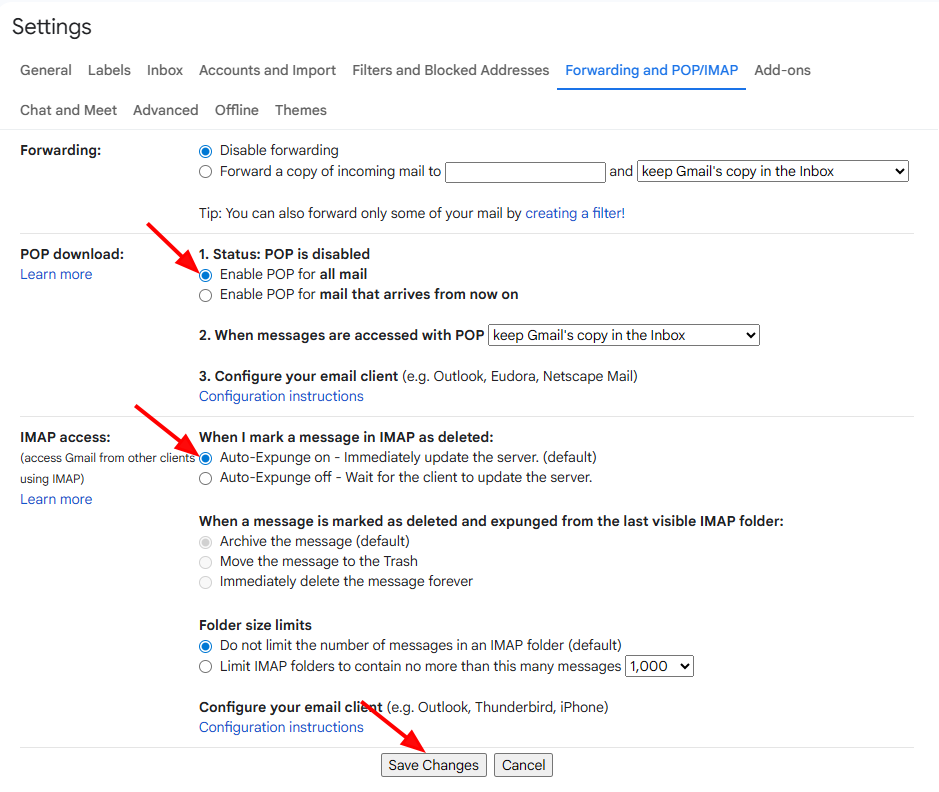Click the forwarding address input field
This screenshot has width=939, height=792.
[526, 172]
